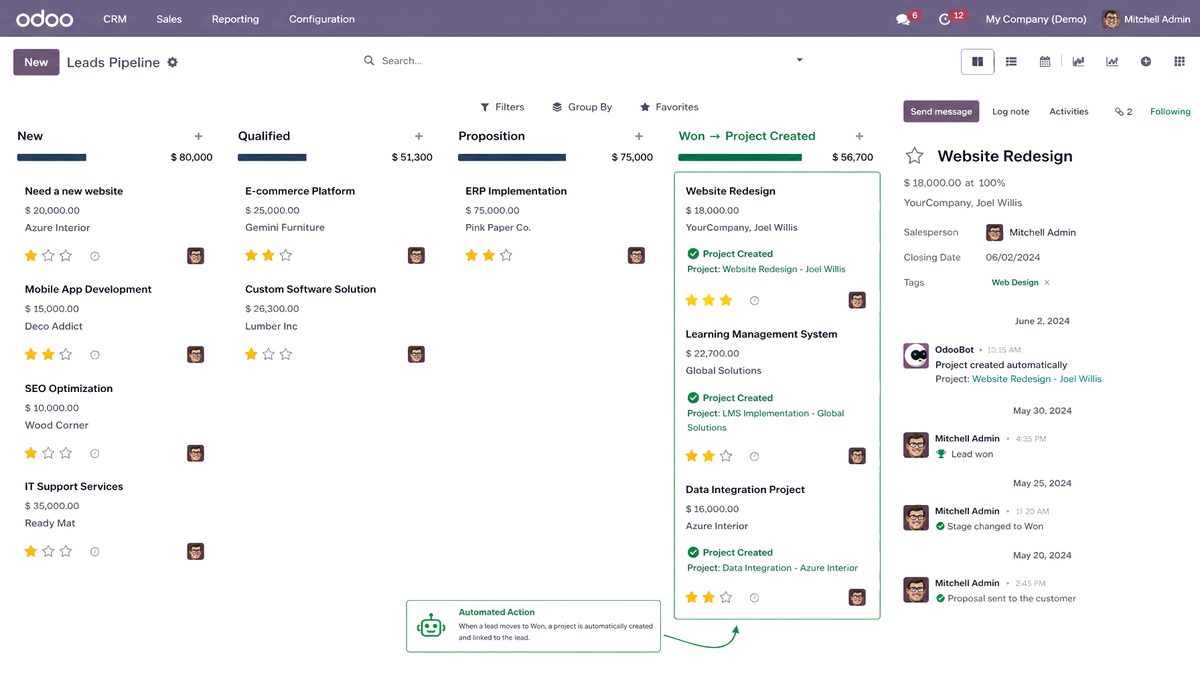Click activity clock on SEO Optimization card
The height and width of the screenshot is (685, 1200).
95,453
